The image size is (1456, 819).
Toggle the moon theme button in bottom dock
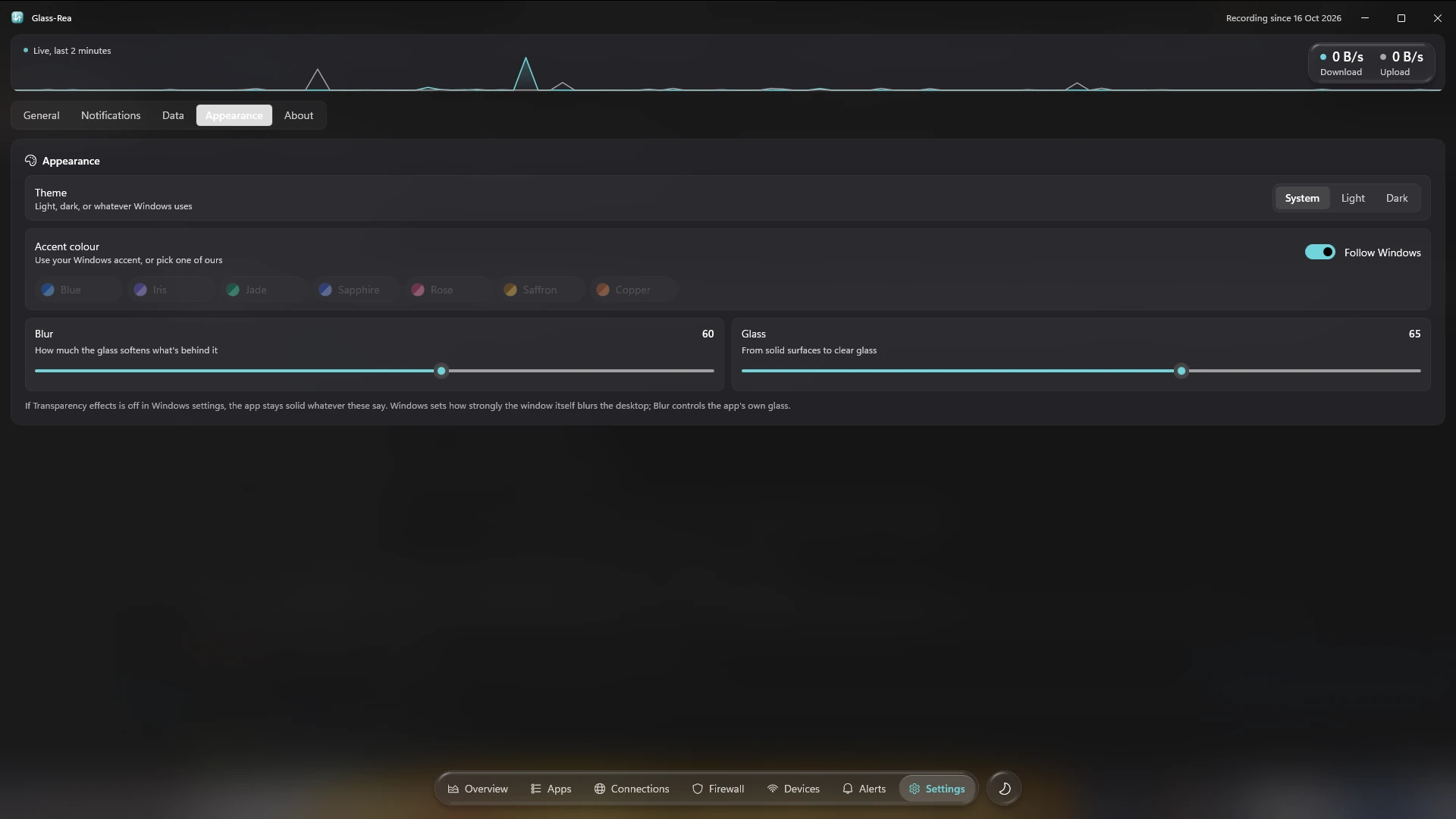click(x=1004, y=789)
